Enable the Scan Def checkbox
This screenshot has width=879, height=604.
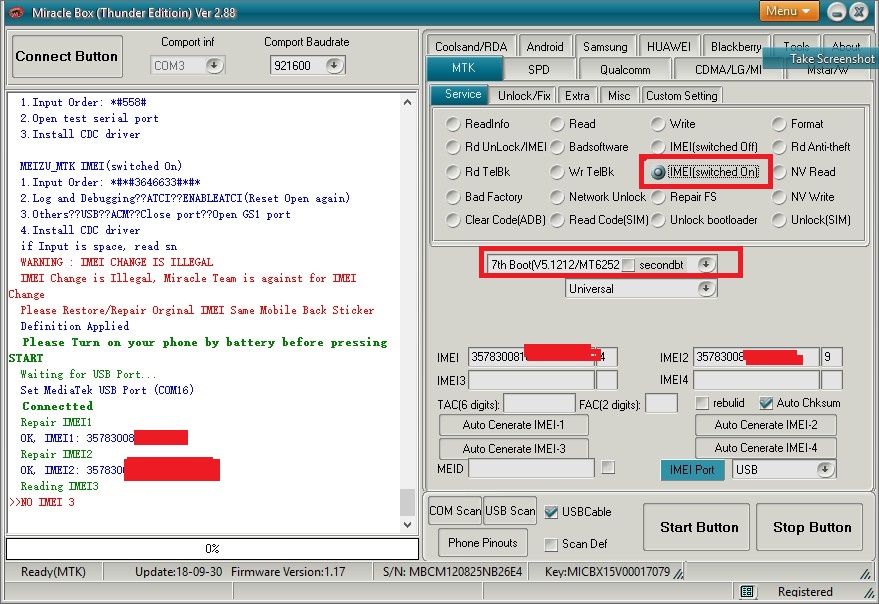click(552, 544)
